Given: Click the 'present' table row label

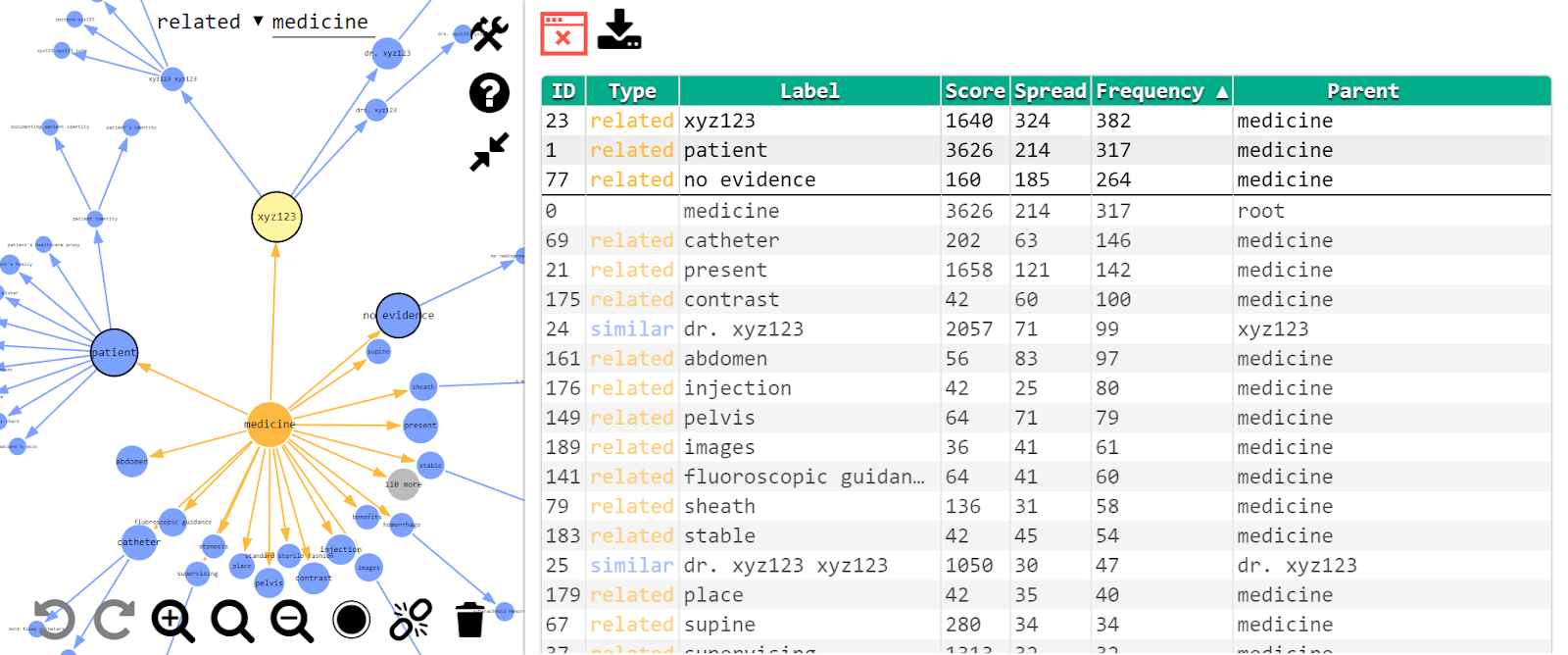Looking at the screenshot, I should (x=725, y=270).
